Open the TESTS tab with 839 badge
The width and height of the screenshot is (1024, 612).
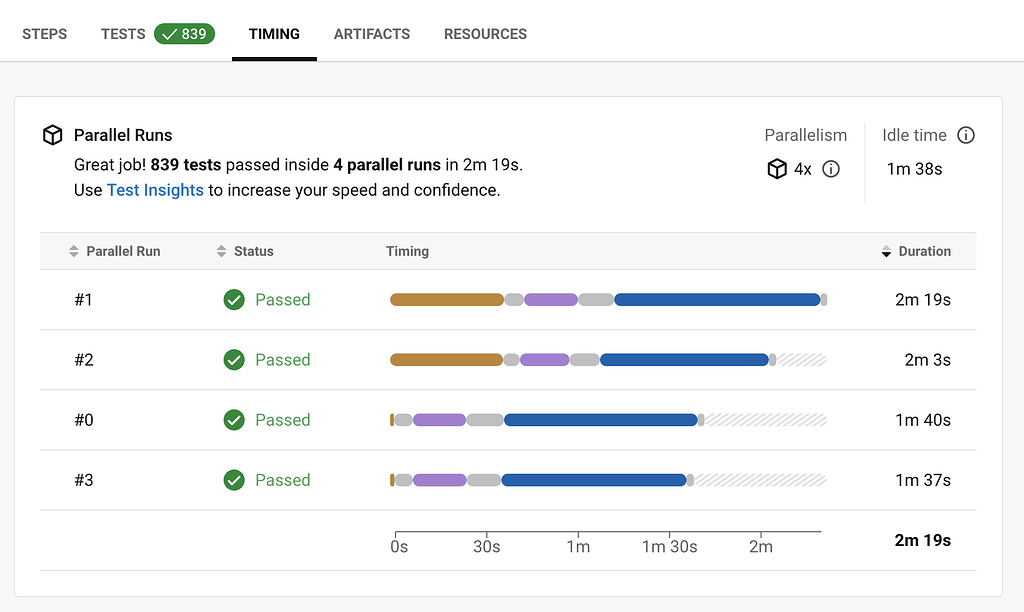[x=157, y=34]
